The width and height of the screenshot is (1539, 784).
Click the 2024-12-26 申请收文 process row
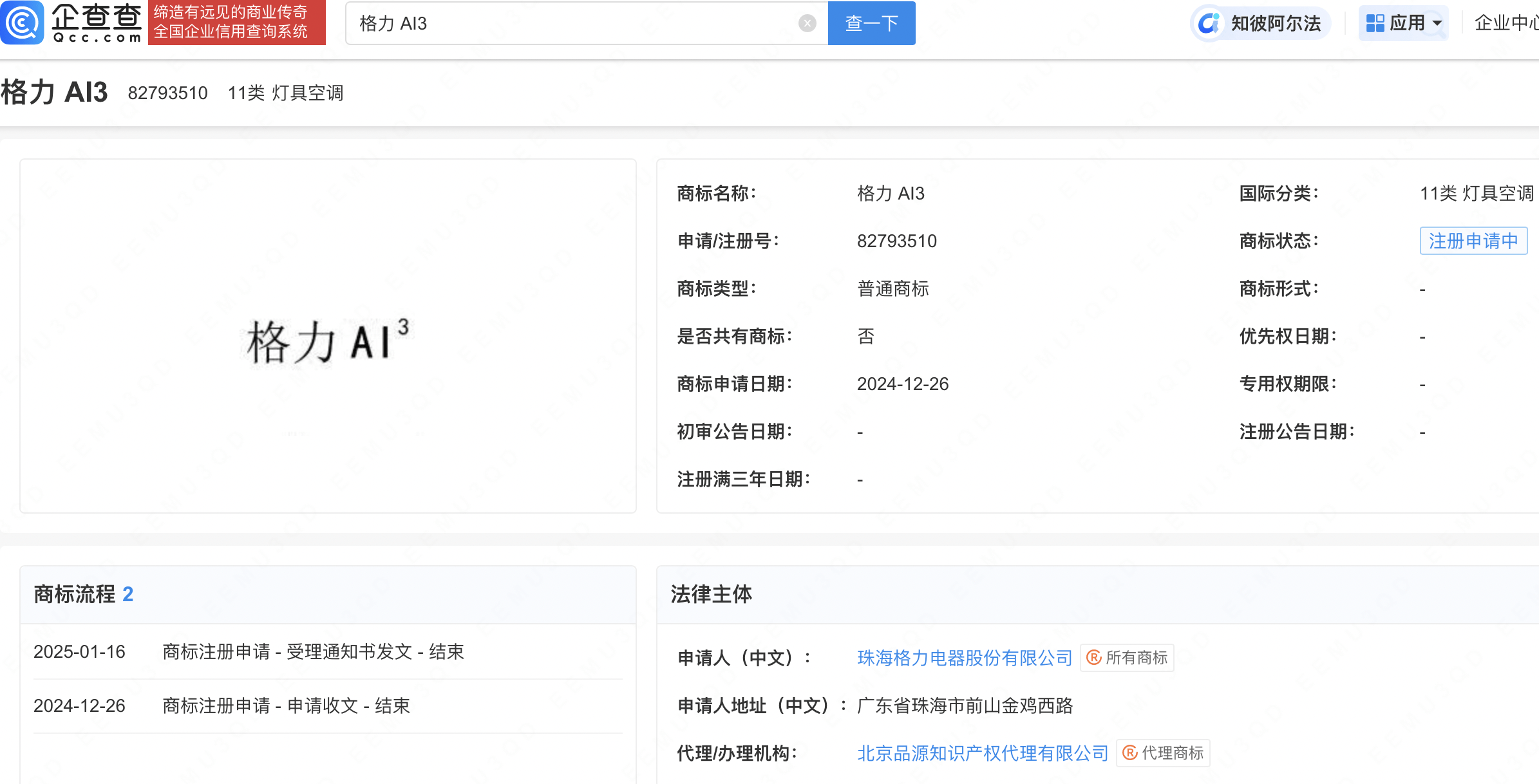(328, 705)
